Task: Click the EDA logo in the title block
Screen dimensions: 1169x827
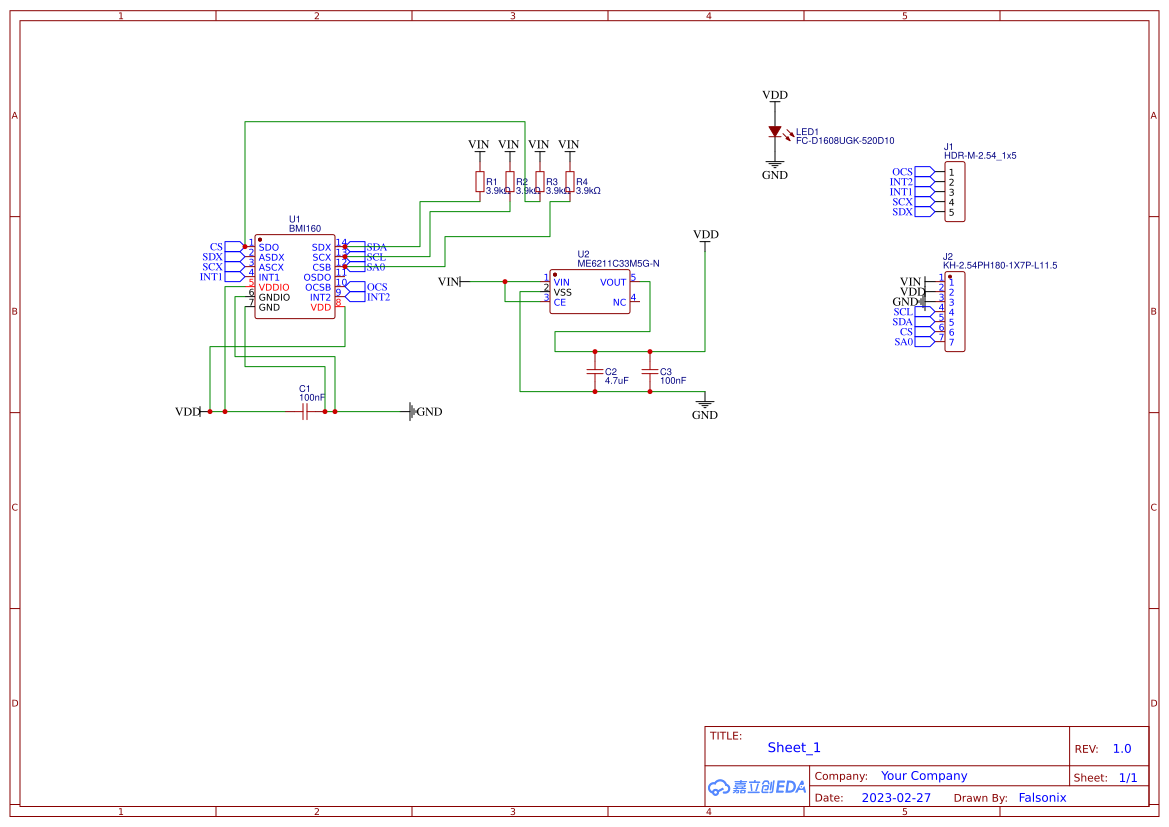Action: point(757,787)
